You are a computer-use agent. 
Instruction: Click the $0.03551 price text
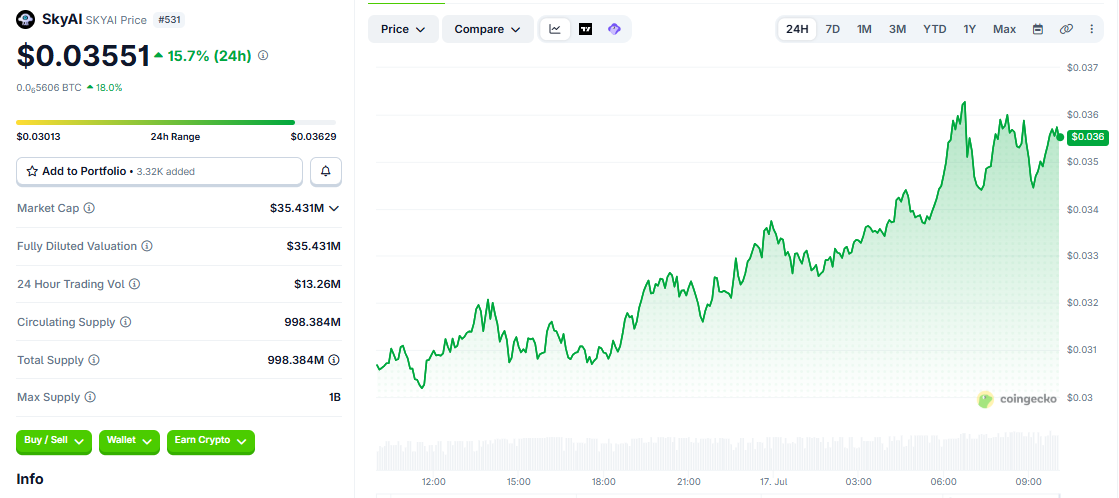point(83,56)
